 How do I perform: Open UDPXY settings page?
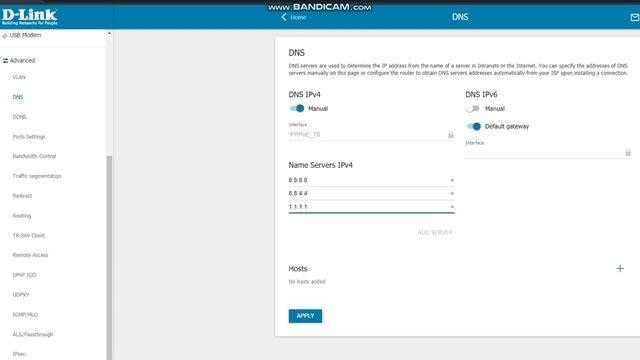coord(20,295)
